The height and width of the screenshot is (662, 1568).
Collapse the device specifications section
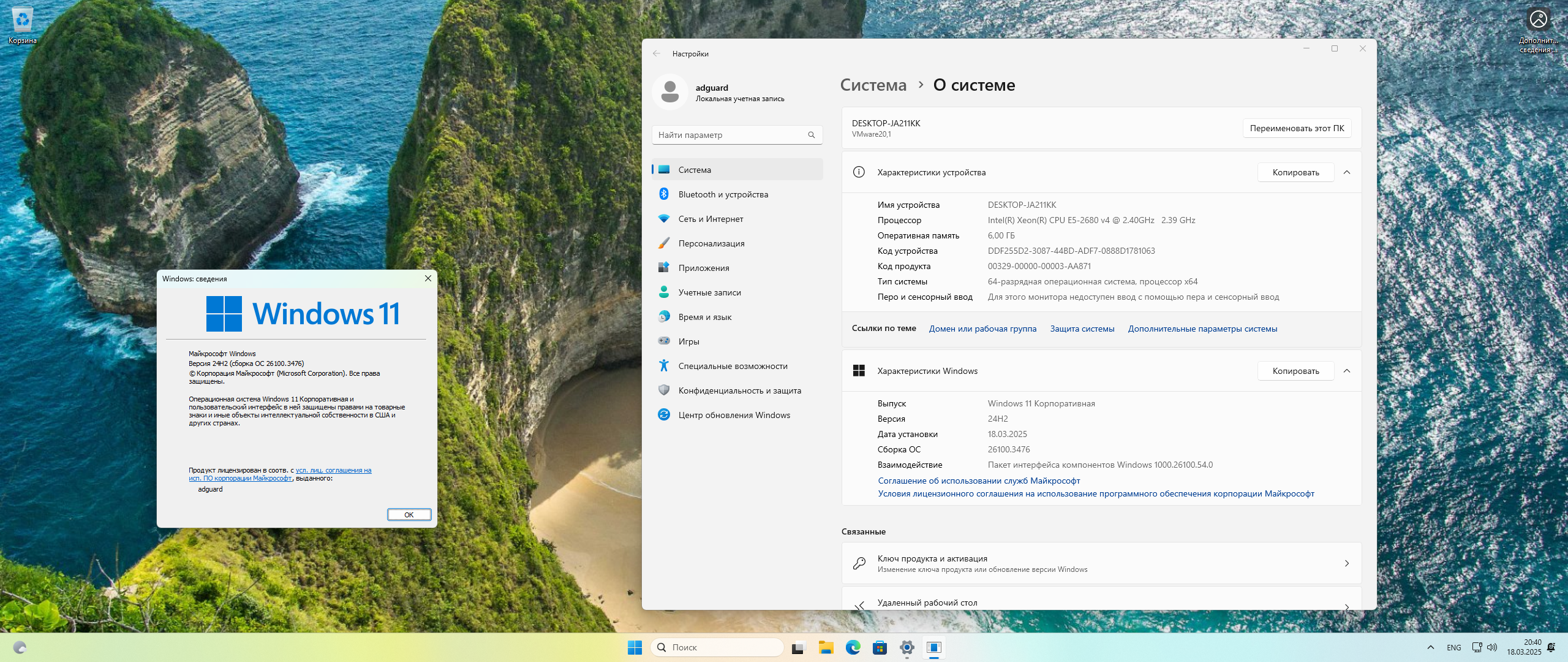1347,172
